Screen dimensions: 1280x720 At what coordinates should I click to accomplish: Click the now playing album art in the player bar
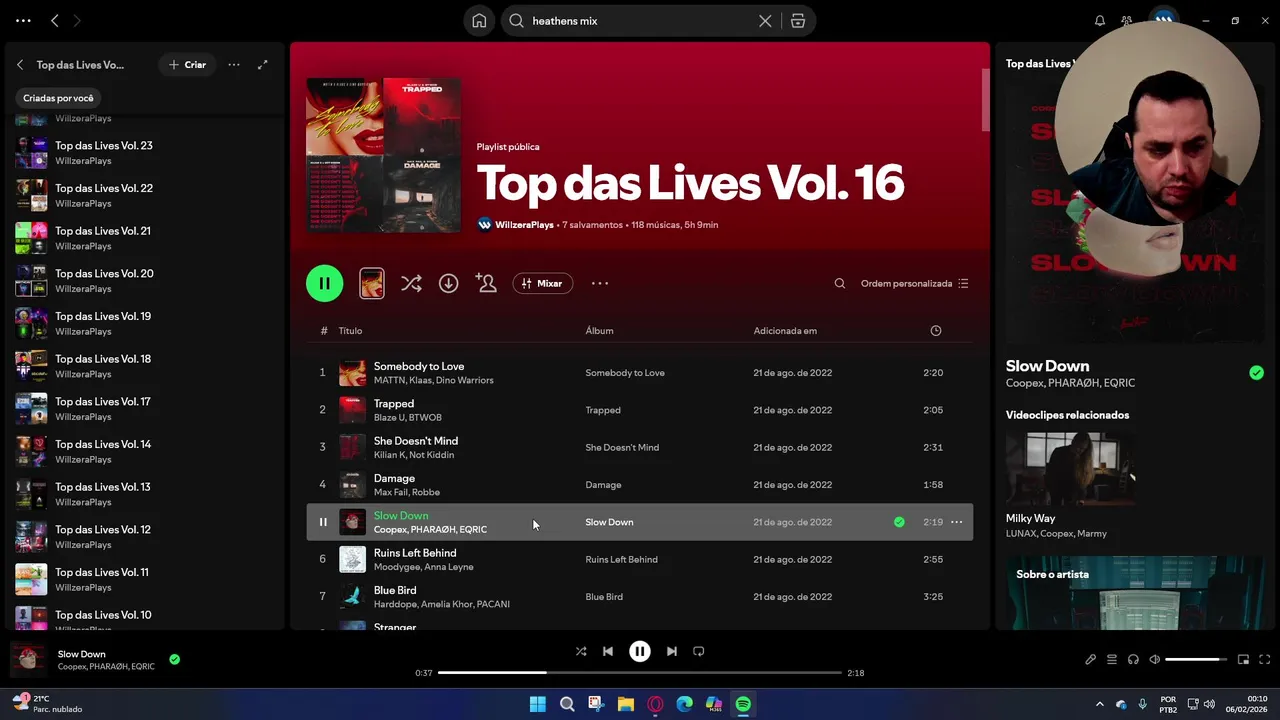[x=28, y=660]
